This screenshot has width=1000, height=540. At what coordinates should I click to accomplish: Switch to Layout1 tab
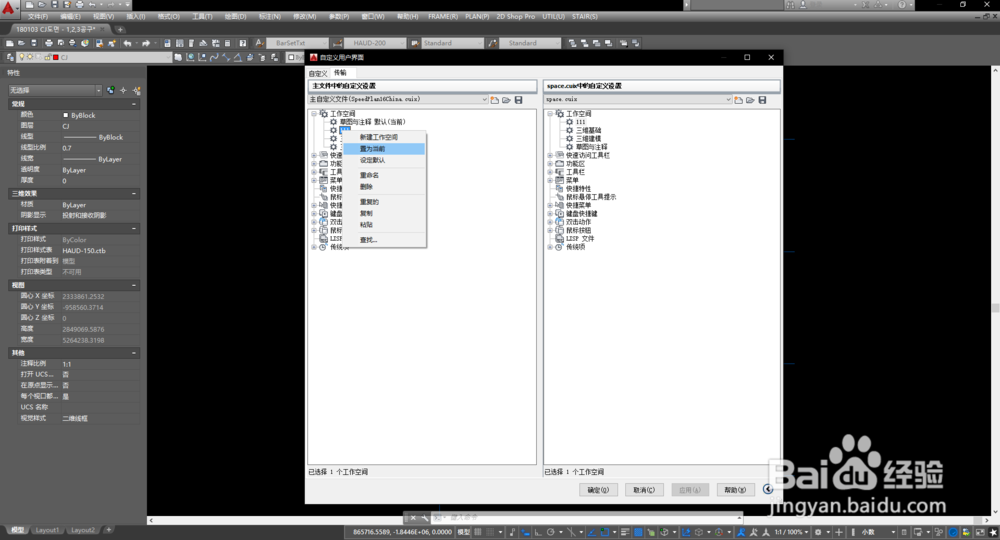click(x=47, y=530)
